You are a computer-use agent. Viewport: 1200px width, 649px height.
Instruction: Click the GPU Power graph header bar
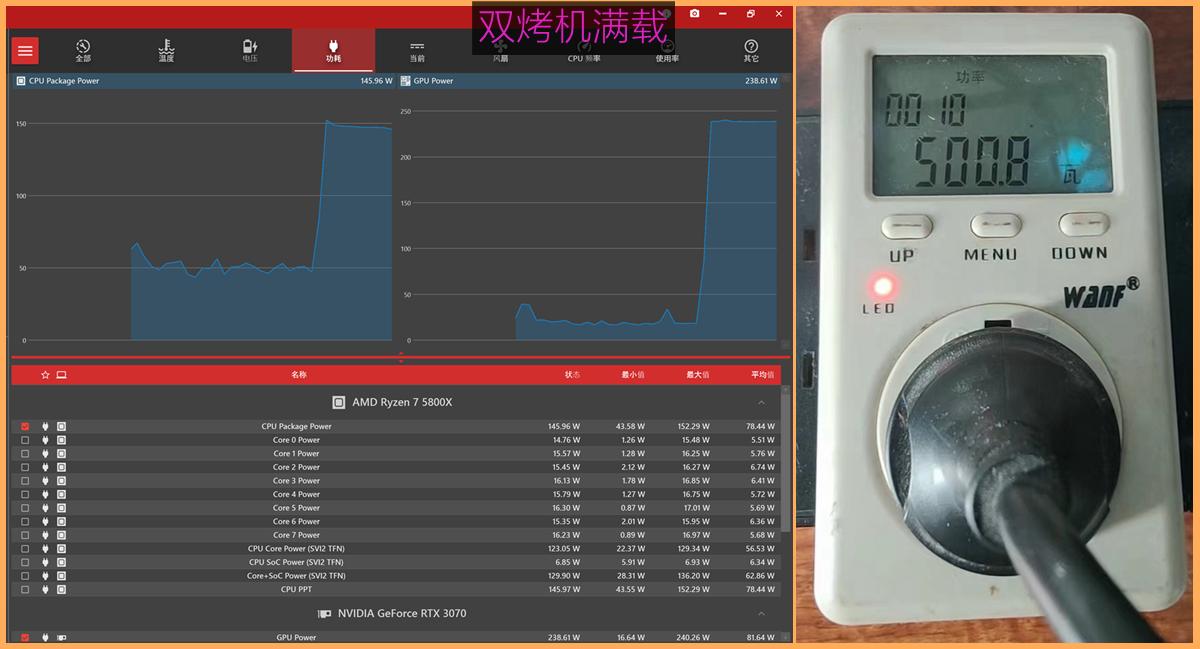tap(590, 81)
